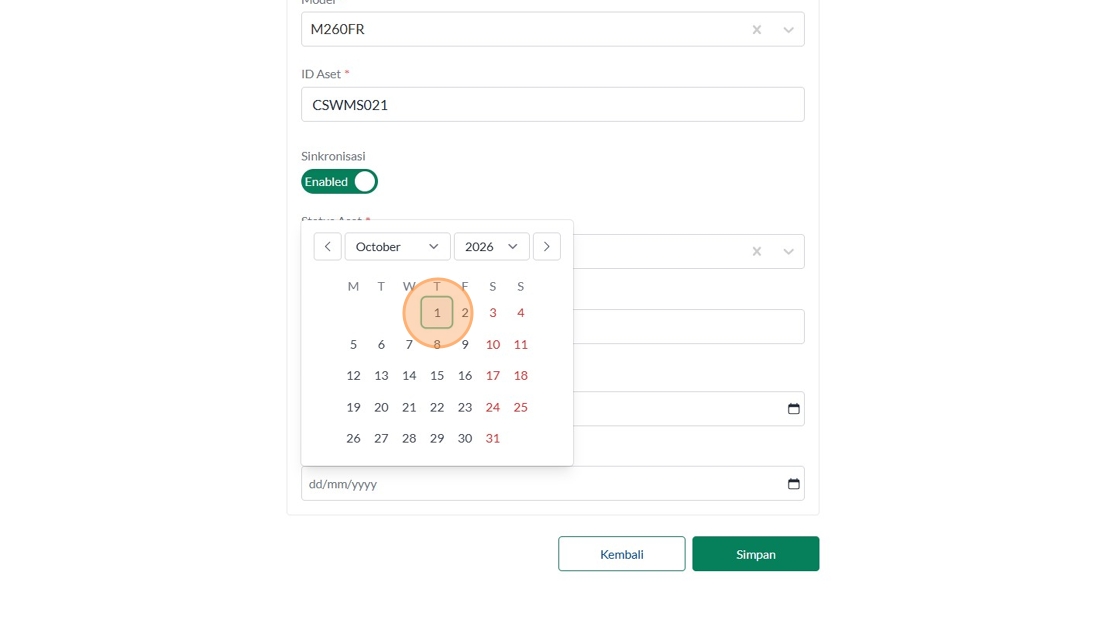Open calendar picker on dd/mm/yyyy field
1120x627 pixels.
coord(793,484)
